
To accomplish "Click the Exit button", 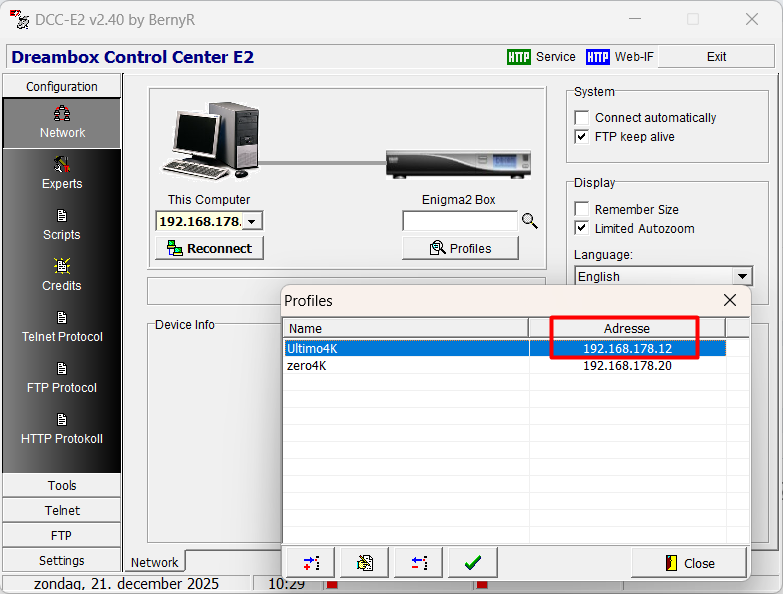I will coord(716,57).
